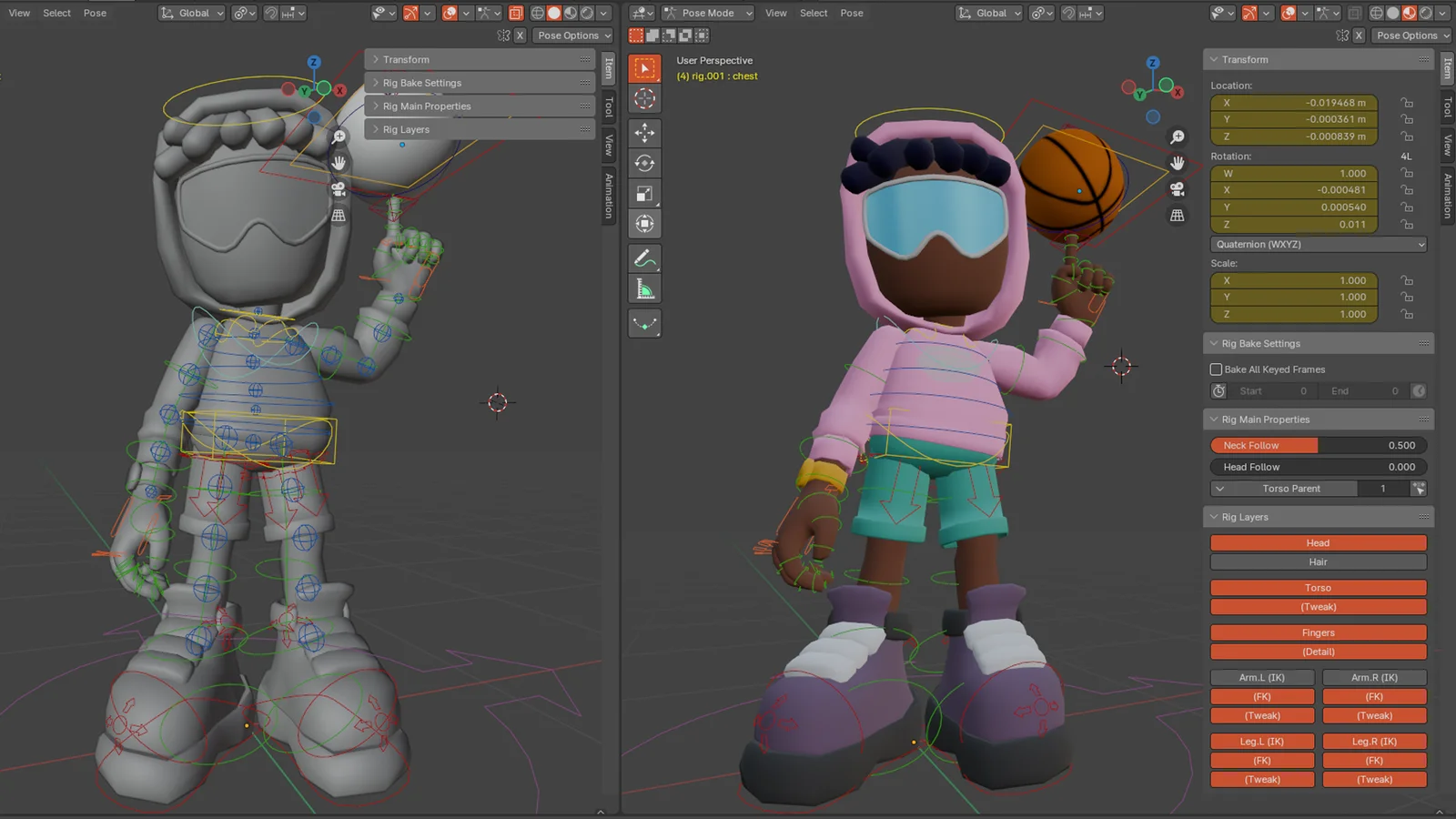
Task: Open the Measure tool
Action: [x=644, y=288]
